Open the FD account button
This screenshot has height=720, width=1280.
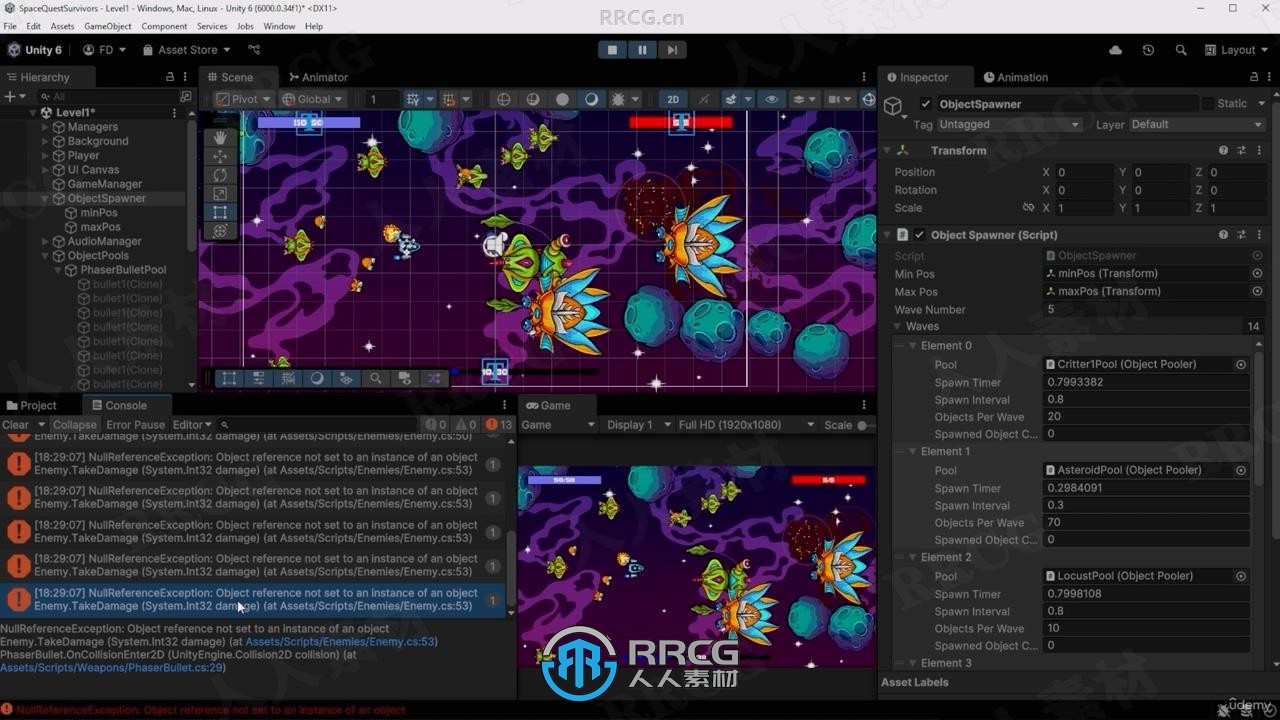tap(104, 50)
